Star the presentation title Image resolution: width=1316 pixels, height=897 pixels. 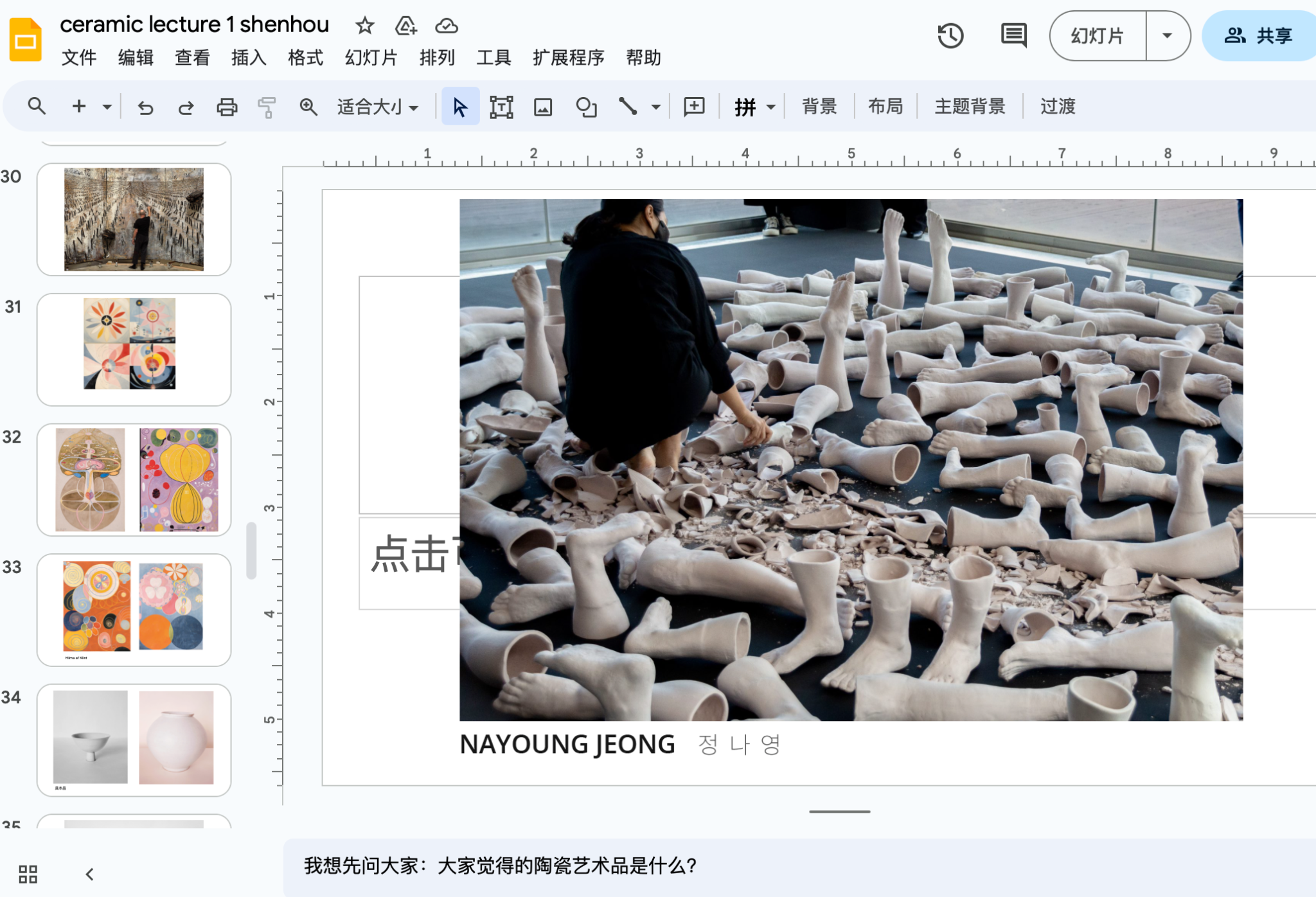[365, 26]
